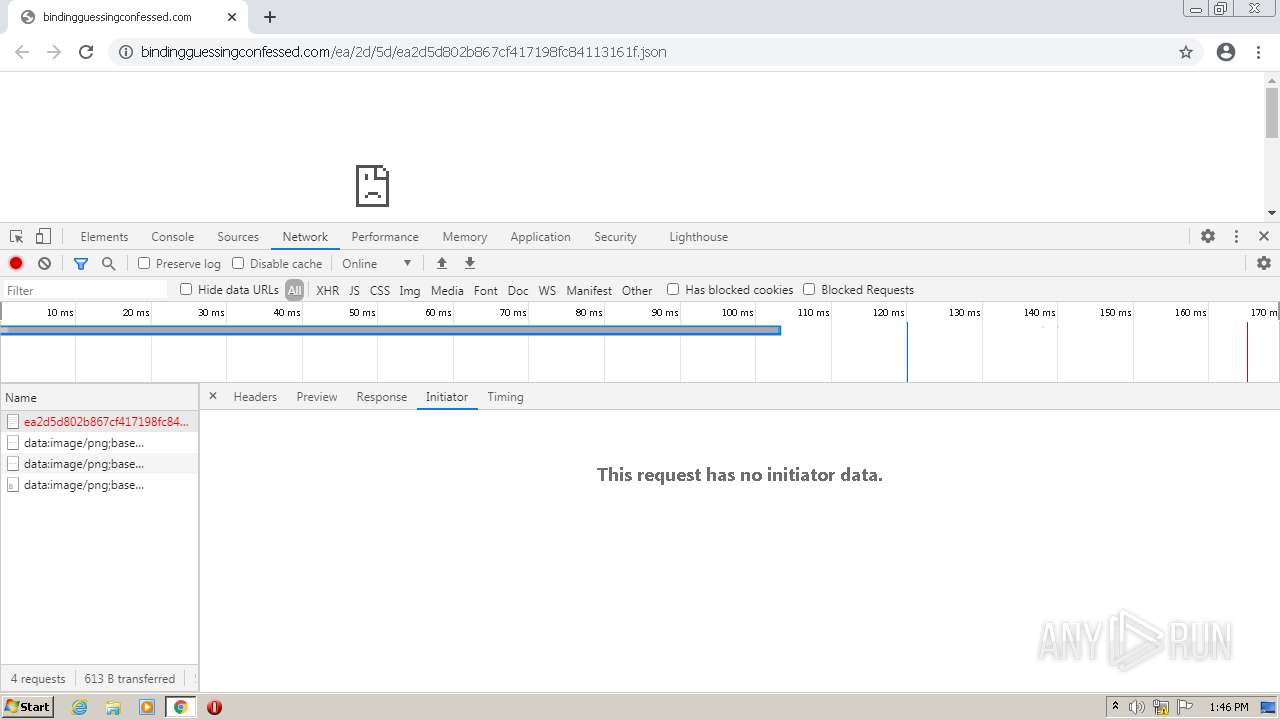The height and width of the screenshot is (720, 1280).
Task: Reload the page
Action: pos(86,52)
